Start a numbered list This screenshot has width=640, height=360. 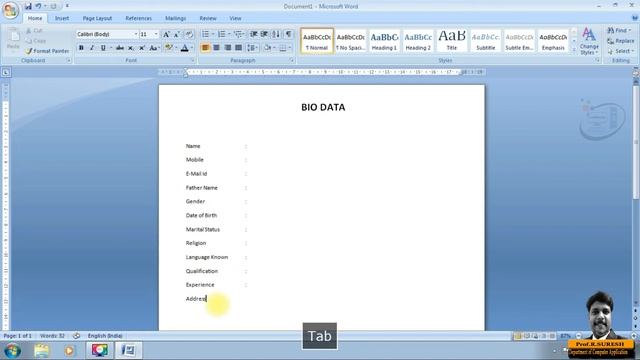222,34
